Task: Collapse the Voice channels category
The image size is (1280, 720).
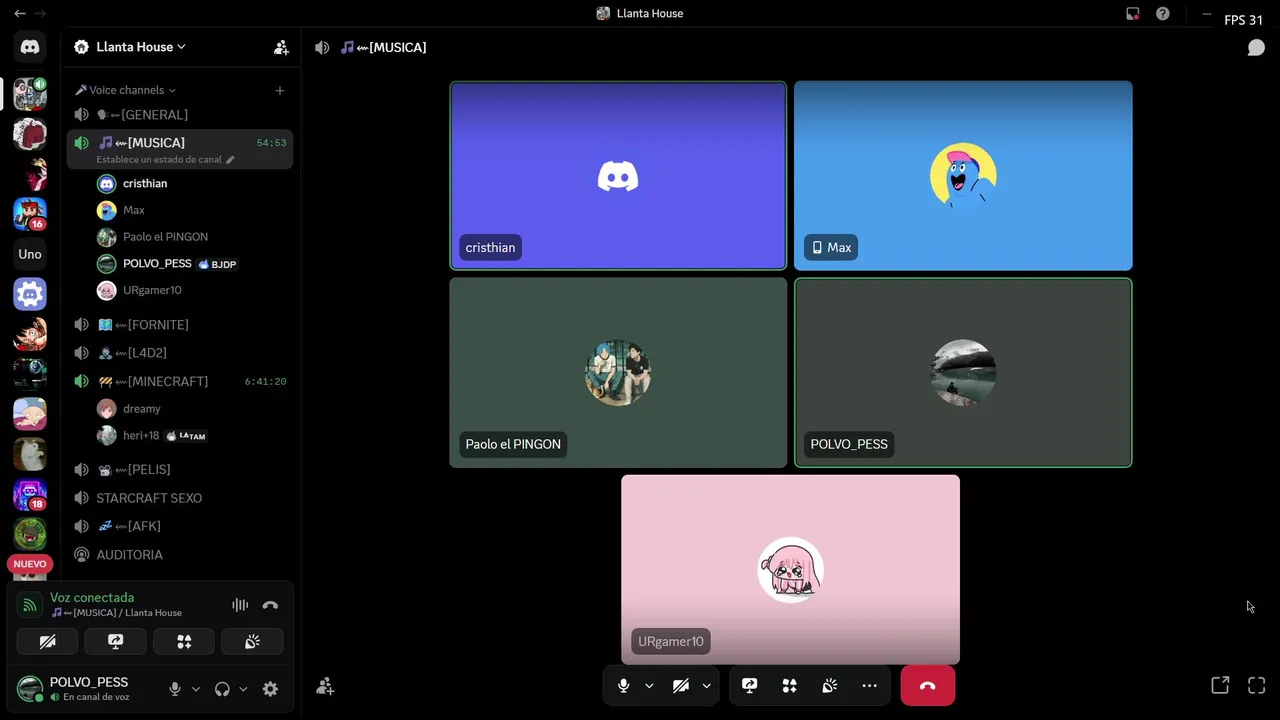Action: 125,90
